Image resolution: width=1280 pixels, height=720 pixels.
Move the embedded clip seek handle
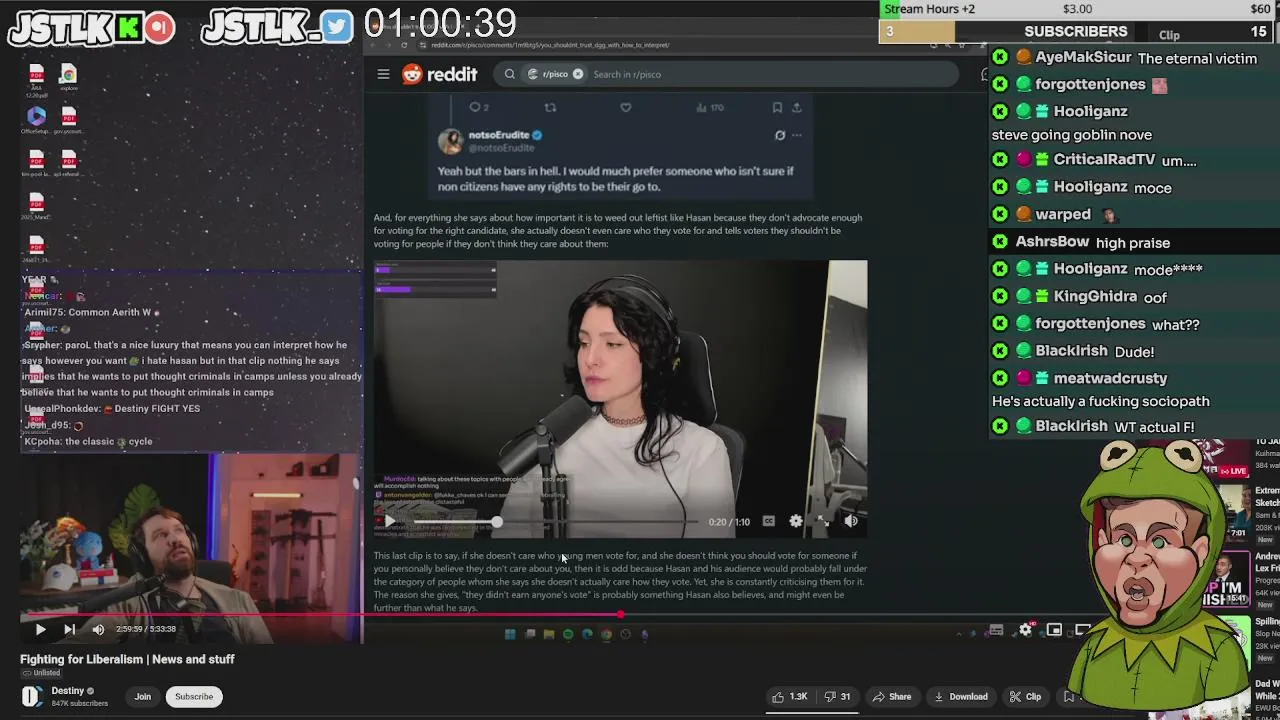pyautogui.click(x=497, y=521)
